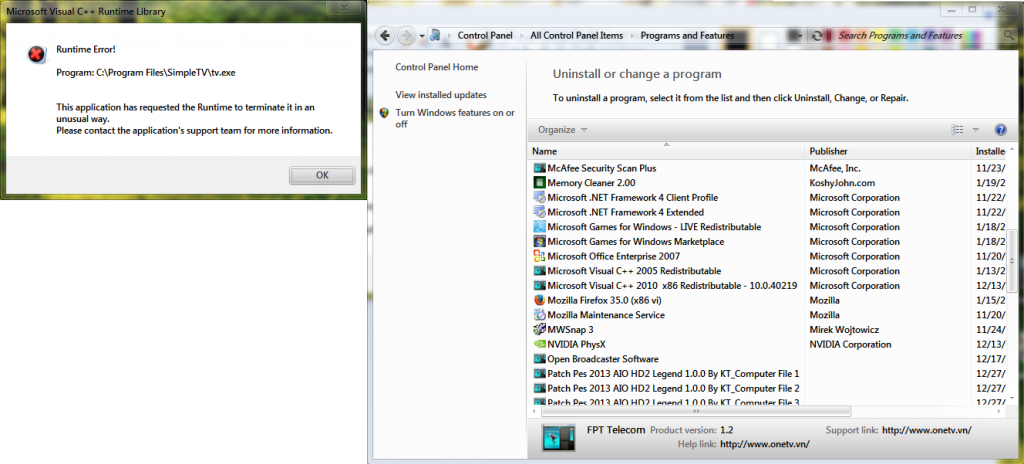Image resolution: width=1024 pixels, height=464 pixels.
Task: Sort by the Publisher column header
Action: pos(888,151)
